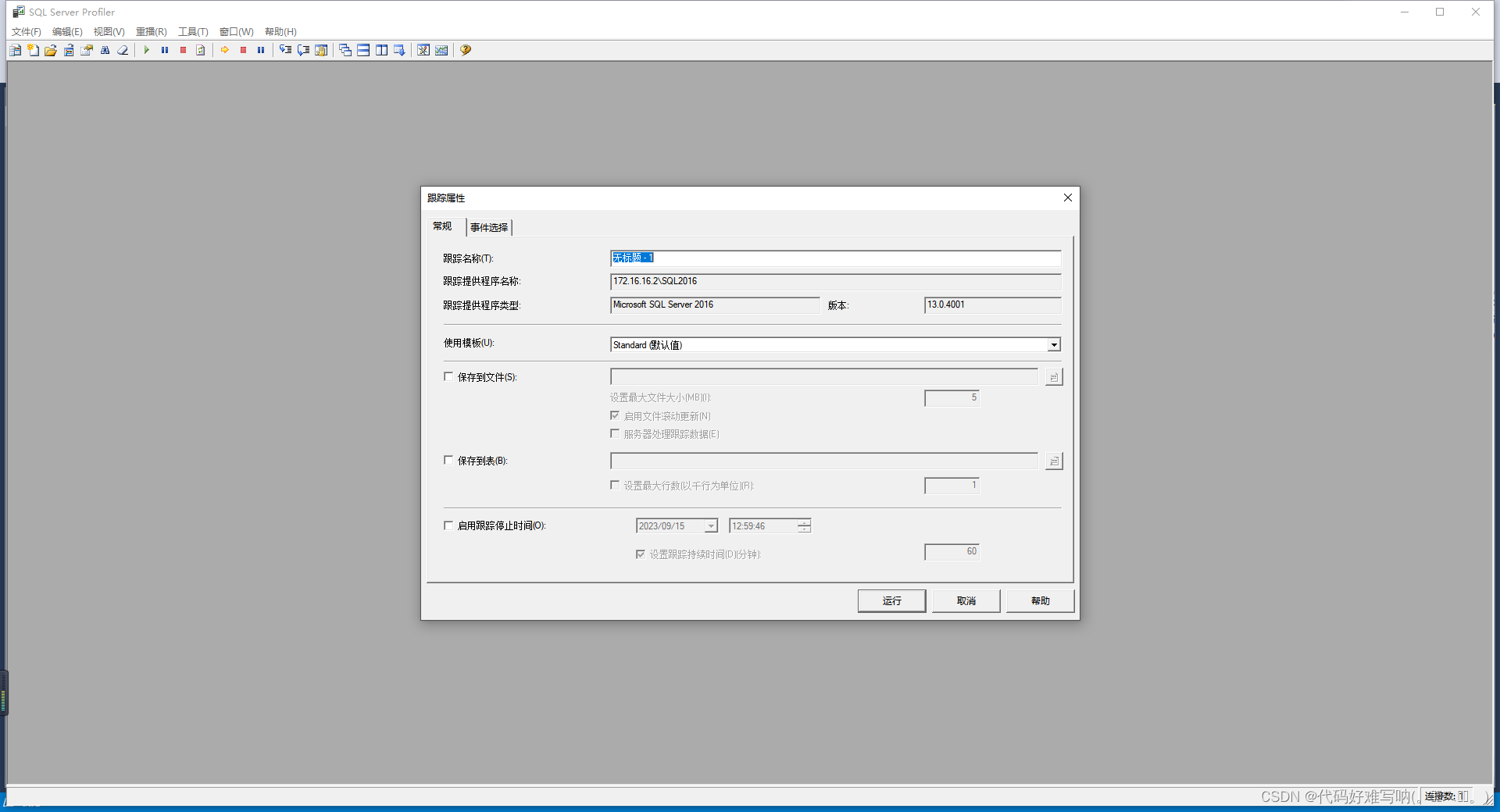Stop the trace using the first red square icon
Viewport: 1500px width, 812px height.
click(x=183, y=50)
